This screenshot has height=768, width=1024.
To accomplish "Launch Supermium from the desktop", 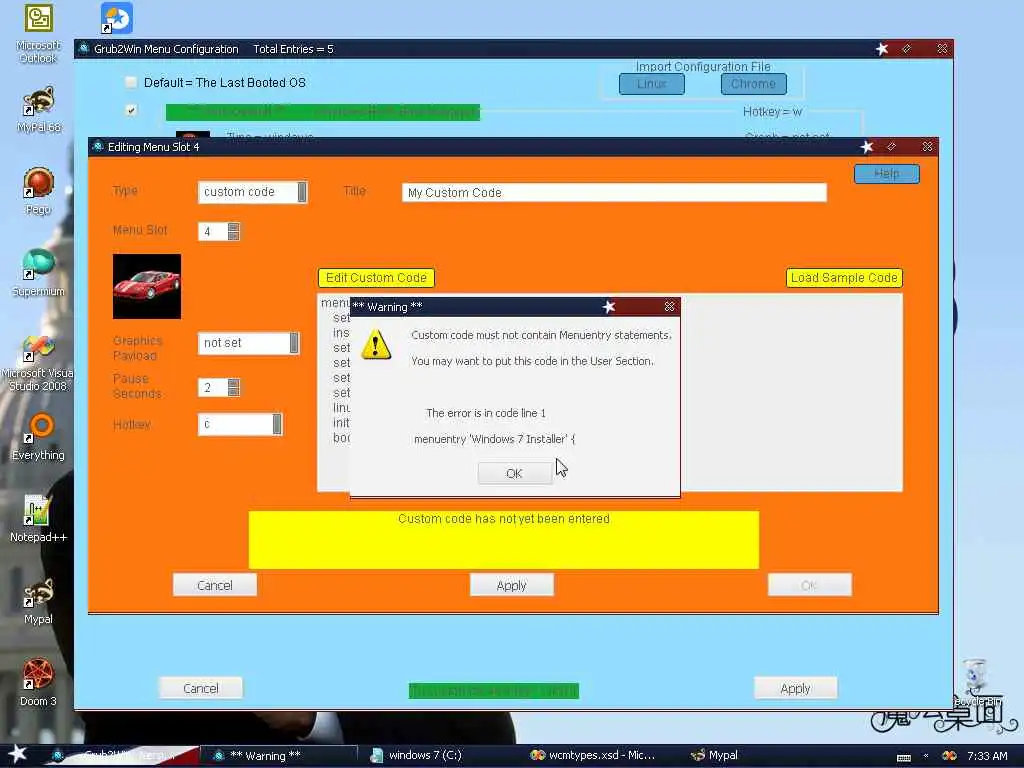I will (38, 272).
